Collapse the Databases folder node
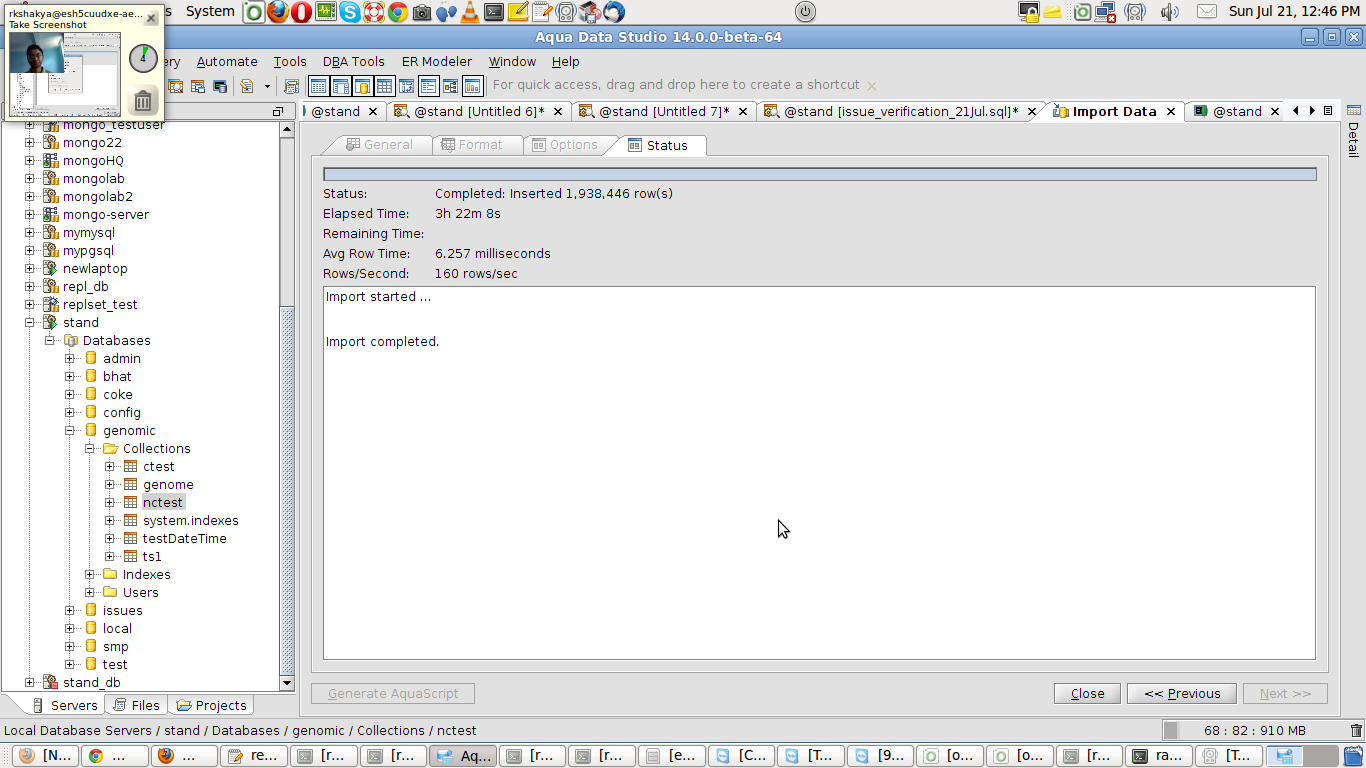 49,340
